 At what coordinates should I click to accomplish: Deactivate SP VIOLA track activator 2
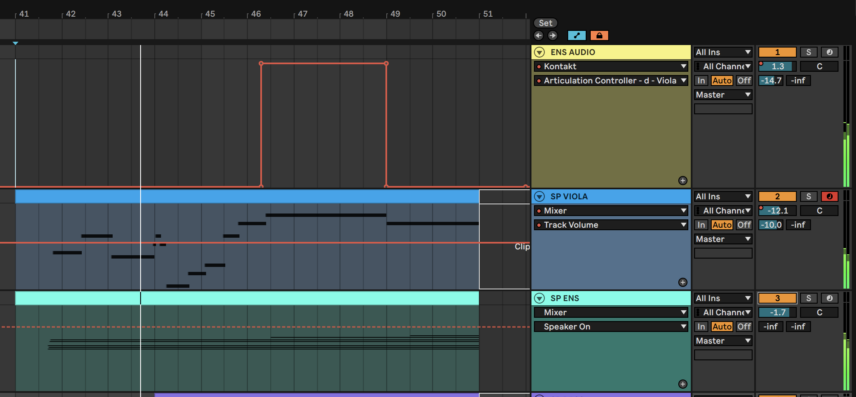click(x=777, y=197)
